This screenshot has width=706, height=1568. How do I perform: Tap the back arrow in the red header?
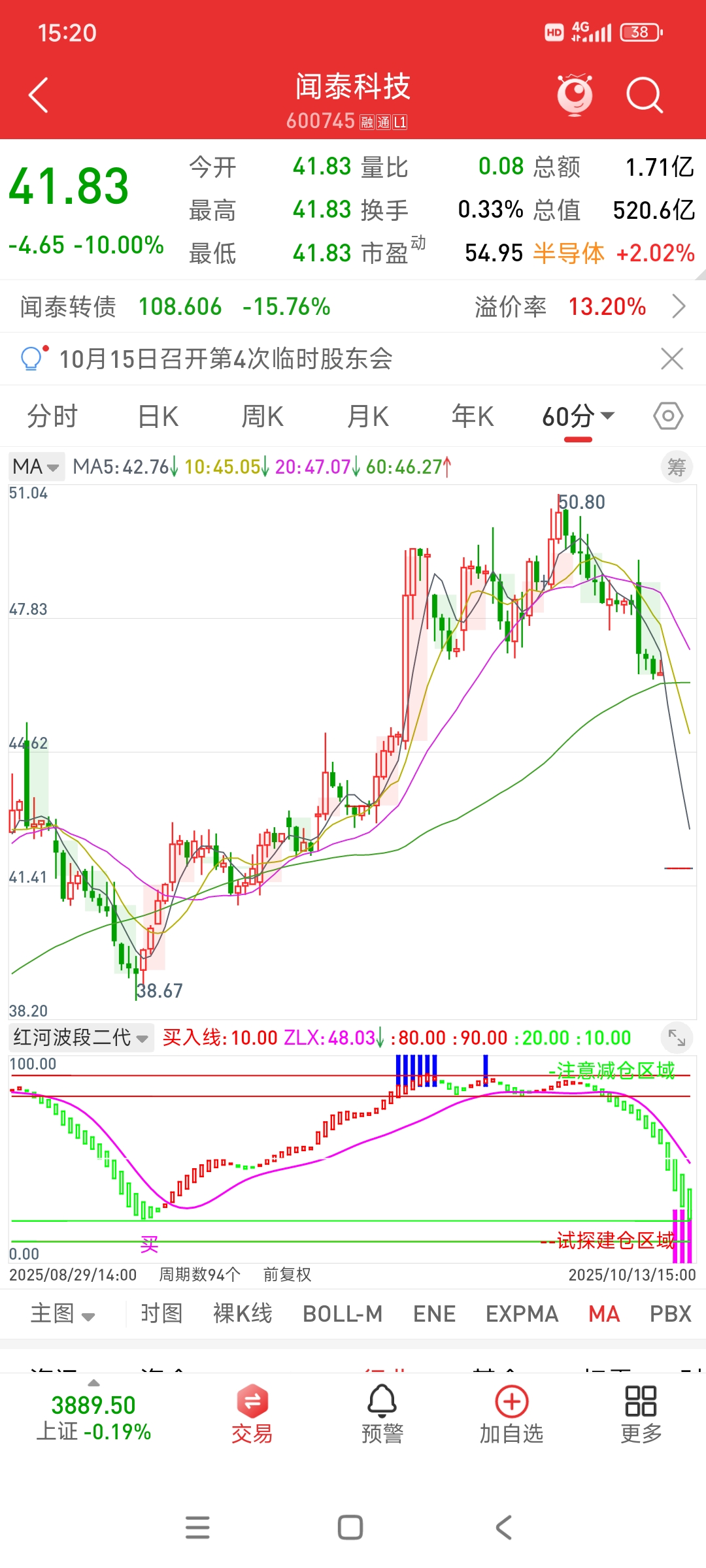pyautogui.click(x=39, y=95)
